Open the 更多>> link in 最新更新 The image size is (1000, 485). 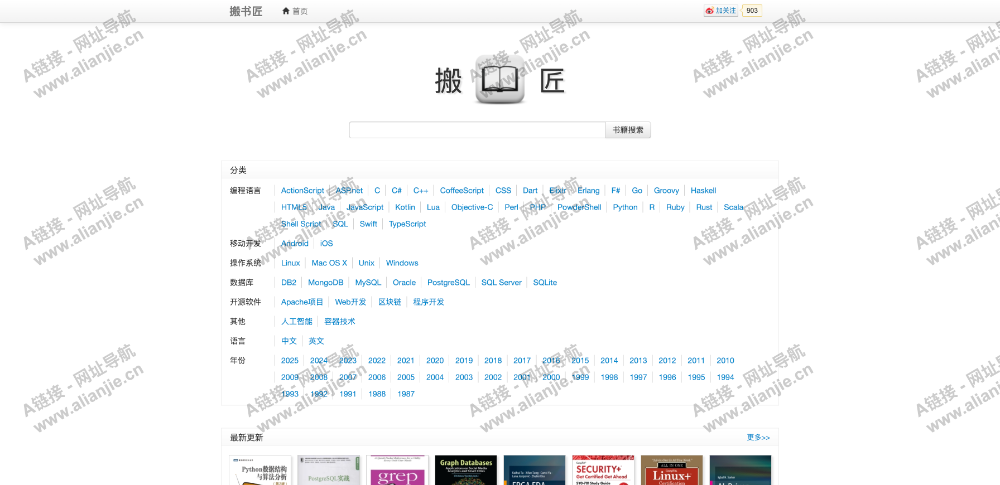[x=758, y=438]
